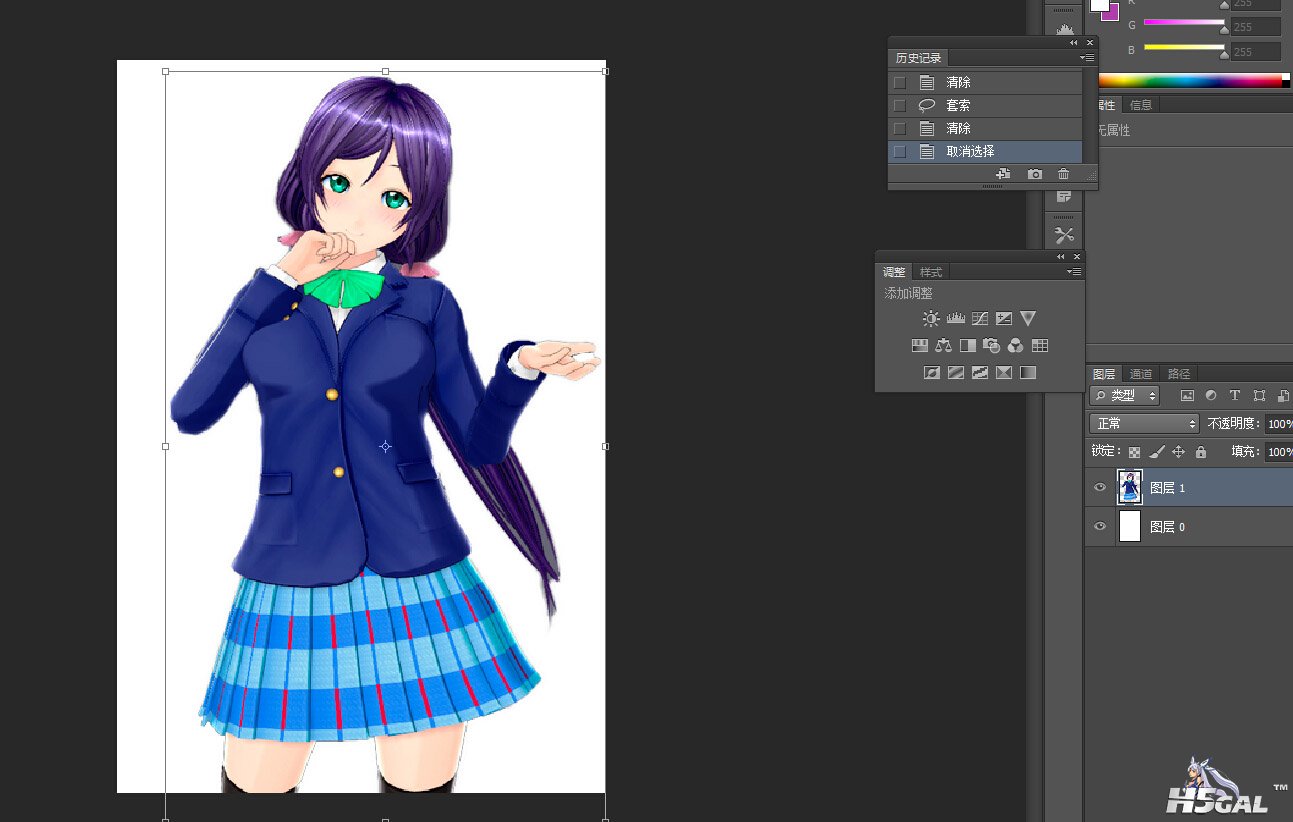Hide 图层 0 layer visibility
The height and width of the screenshot is (822, 1293).
(1100, 526)
